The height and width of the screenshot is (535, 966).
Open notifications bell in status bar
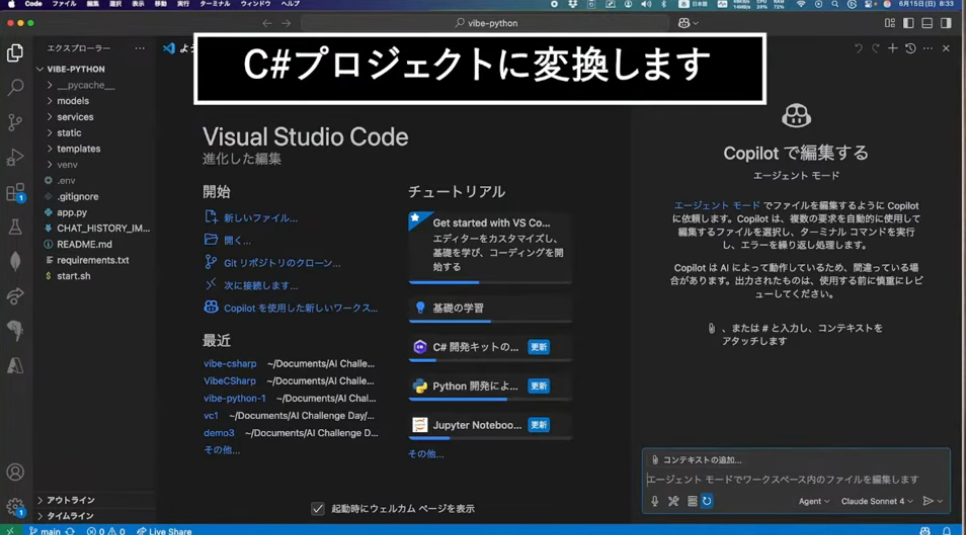coord(947,531)
